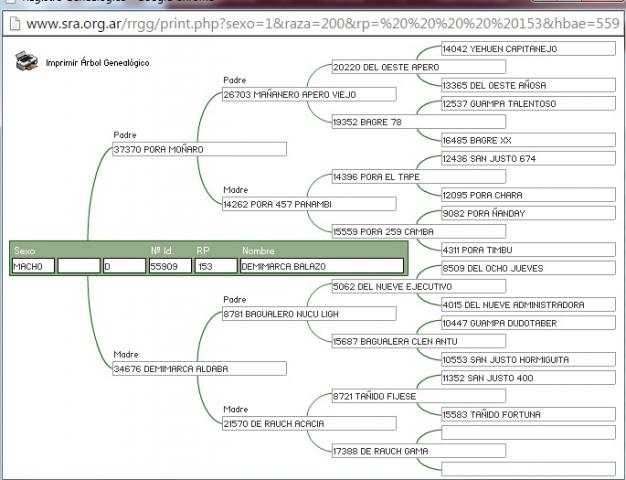The height and width of the screenshot is (480, 626).
Task: Click 8781 BAGUALERO NUCU LIGH entry
Action: coord(309,314)
